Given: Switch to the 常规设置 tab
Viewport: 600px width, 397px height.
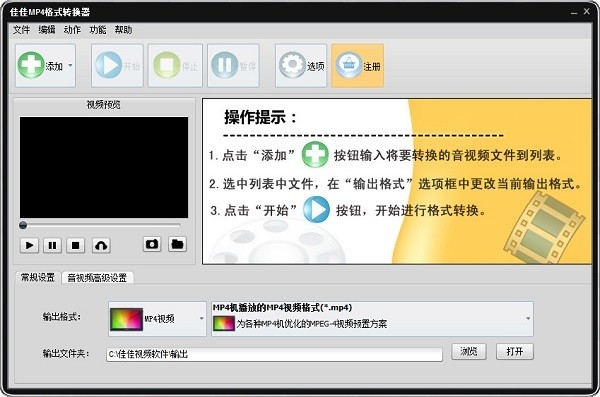Looking at the screenshot, I should 38,277.
